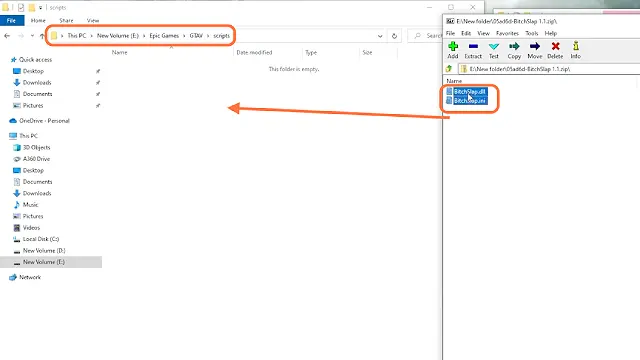640x360 pixels.
Task: Click the Add button in 7-Zip
Action: pyautogui.click(x=453, y=50)
